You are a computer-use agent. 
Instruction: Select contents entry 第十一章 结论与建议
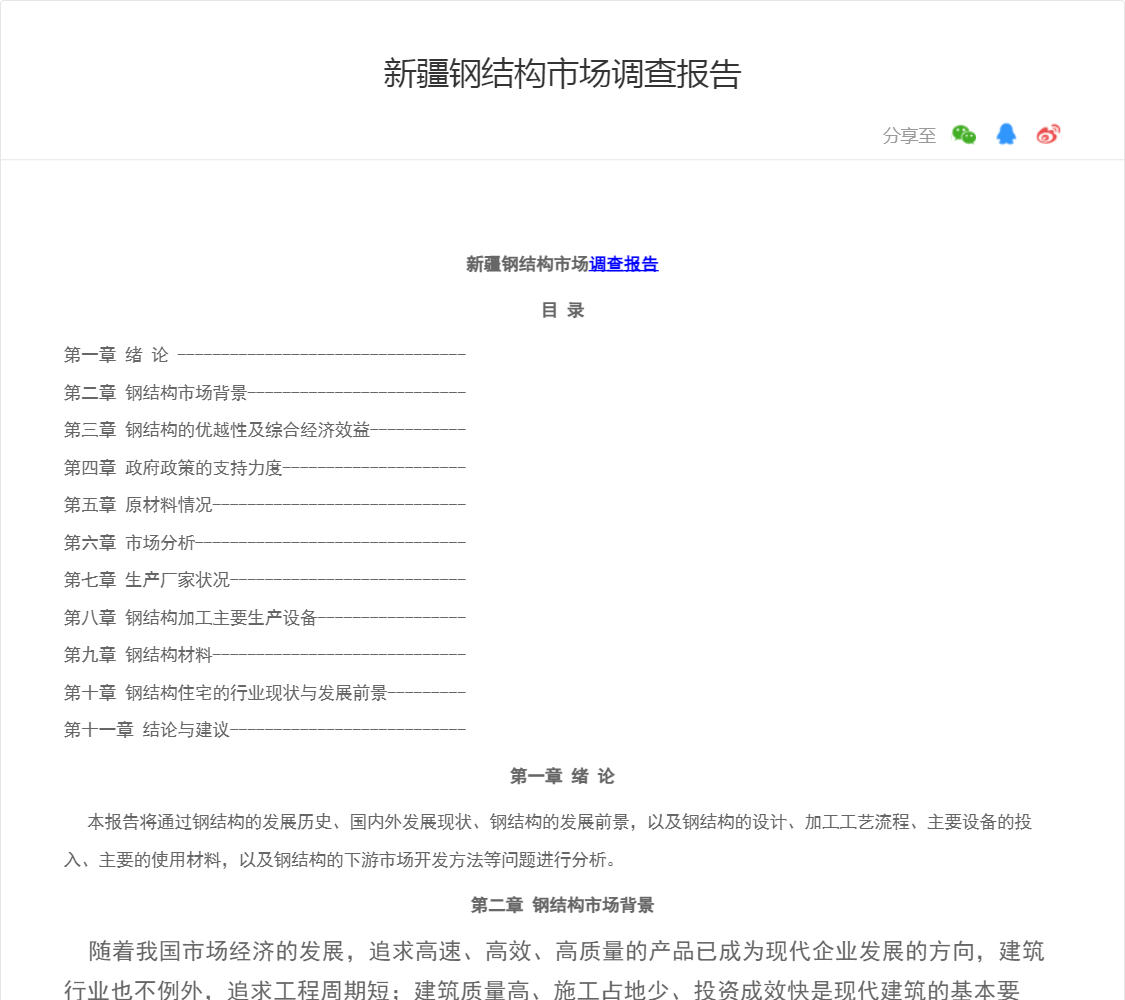tap(265, 730)
